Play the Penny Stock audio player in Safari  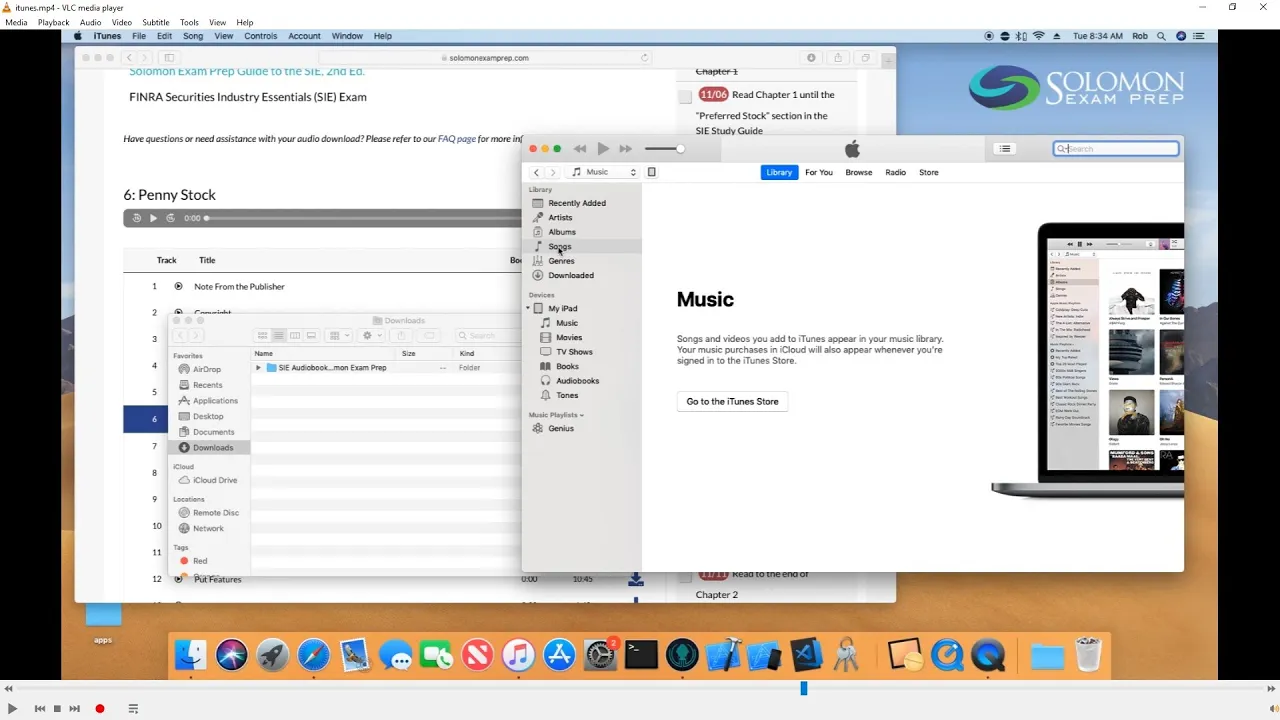153,218
